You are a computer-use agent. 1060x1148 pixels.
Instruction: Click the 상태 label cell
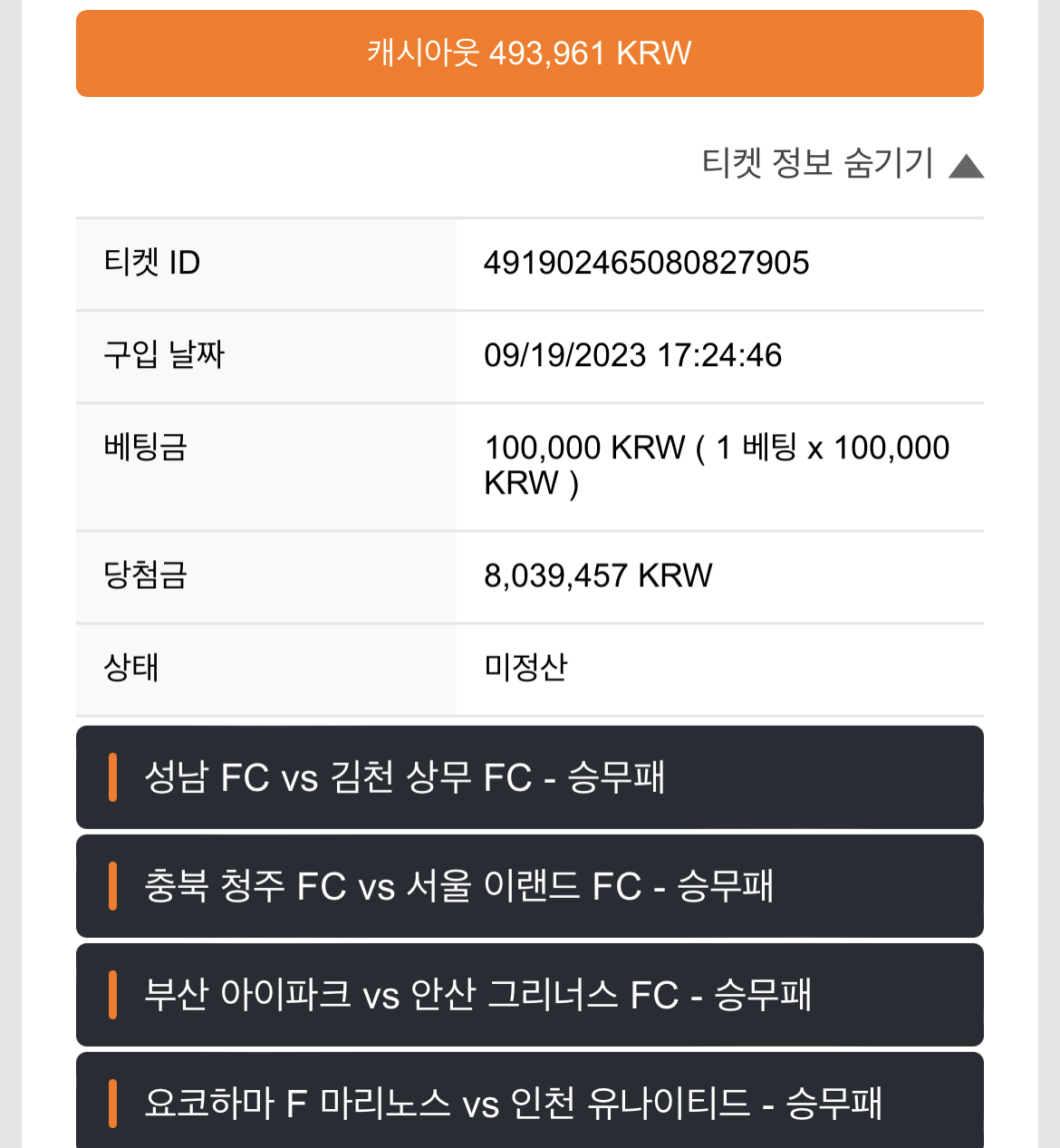tap(266, 670)
